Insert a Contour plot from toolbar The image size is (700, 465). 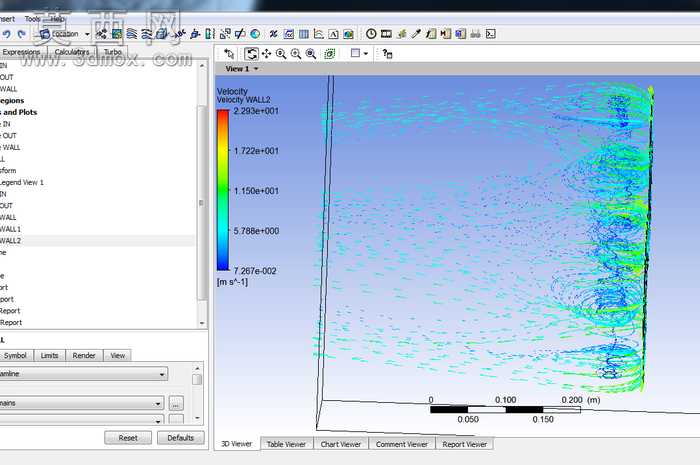click(117, 34)
